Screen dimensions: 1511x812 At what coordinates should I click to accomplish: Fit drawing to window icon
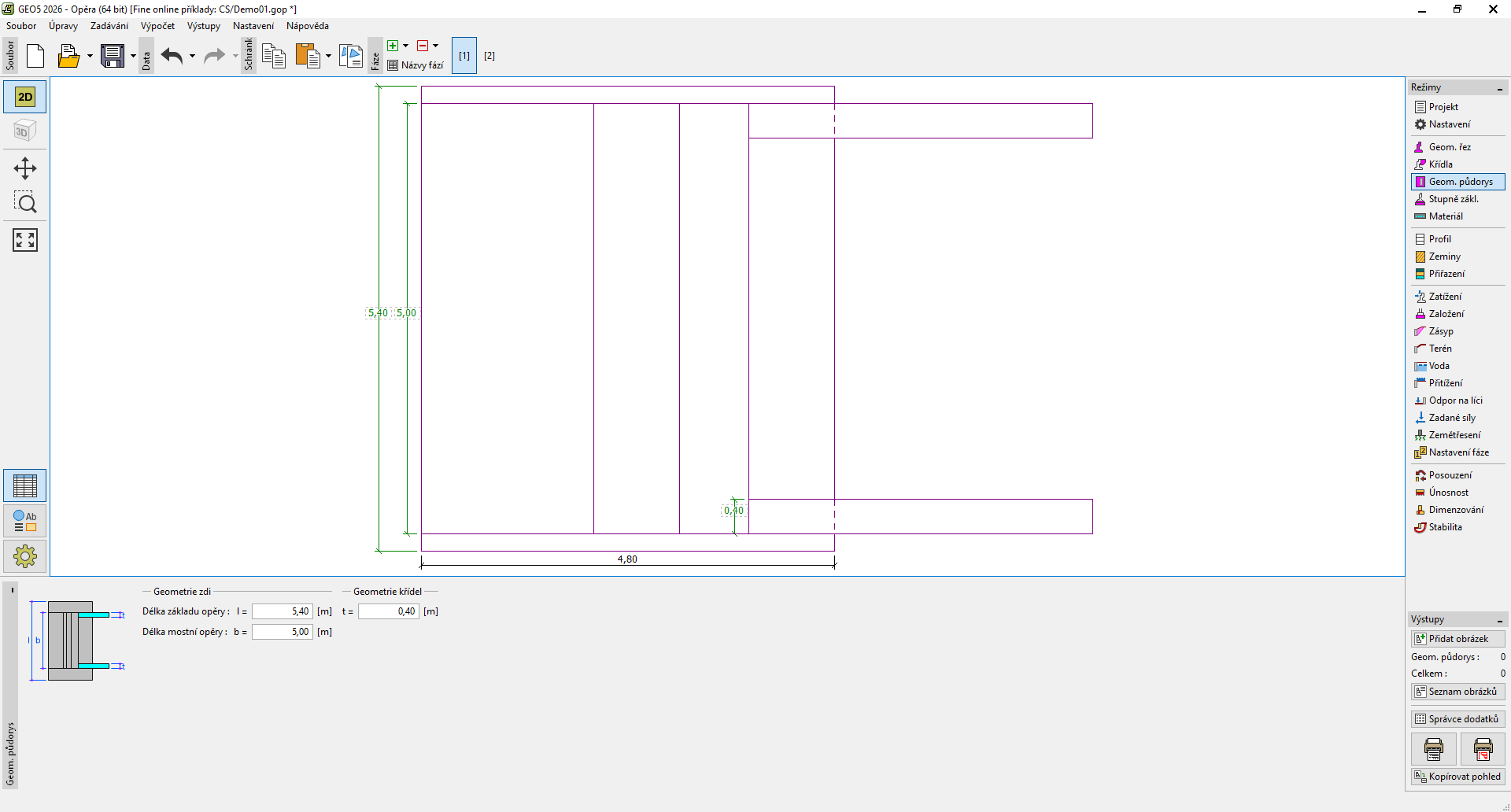[x=25, y=240]
